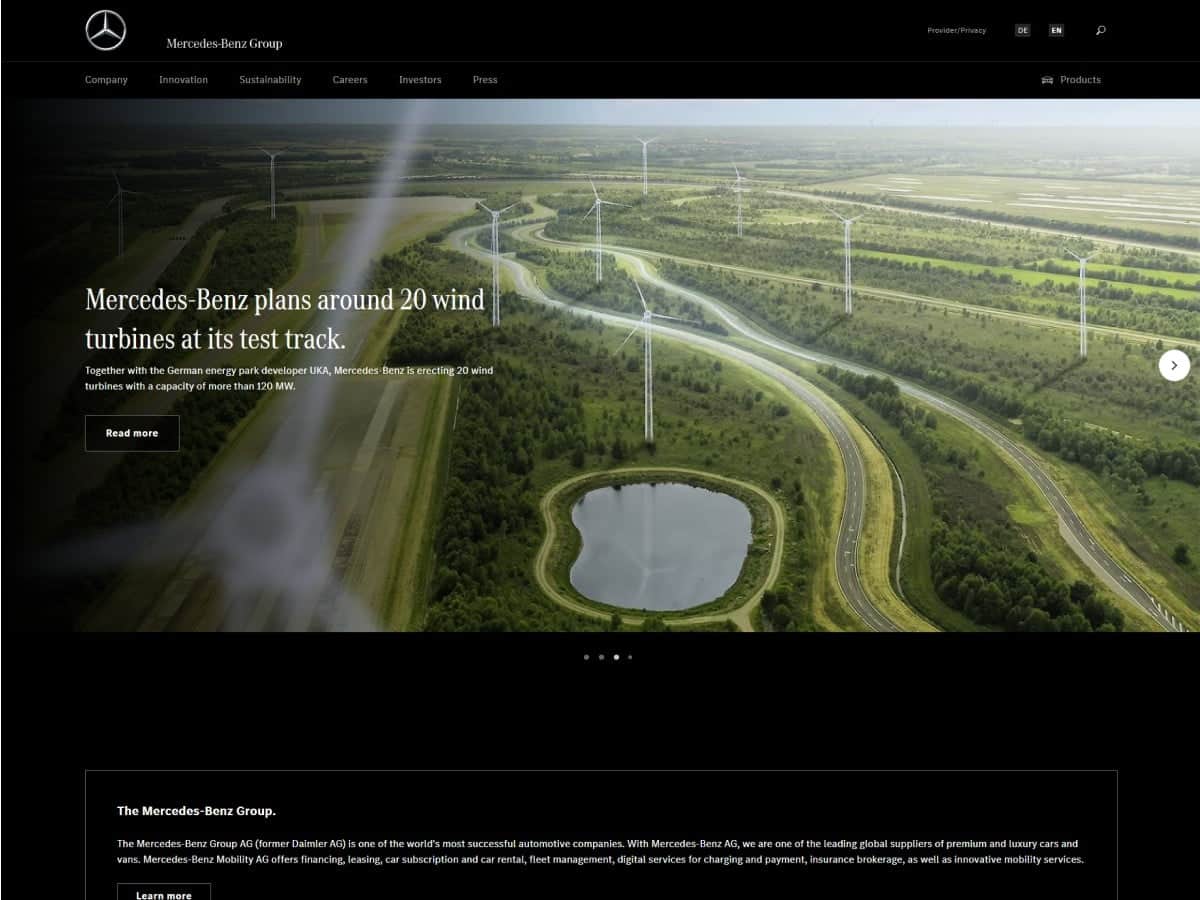Click the Mercedes-Benz star logo
This screenshot has height=900, width=1200.
click(105, 30)
